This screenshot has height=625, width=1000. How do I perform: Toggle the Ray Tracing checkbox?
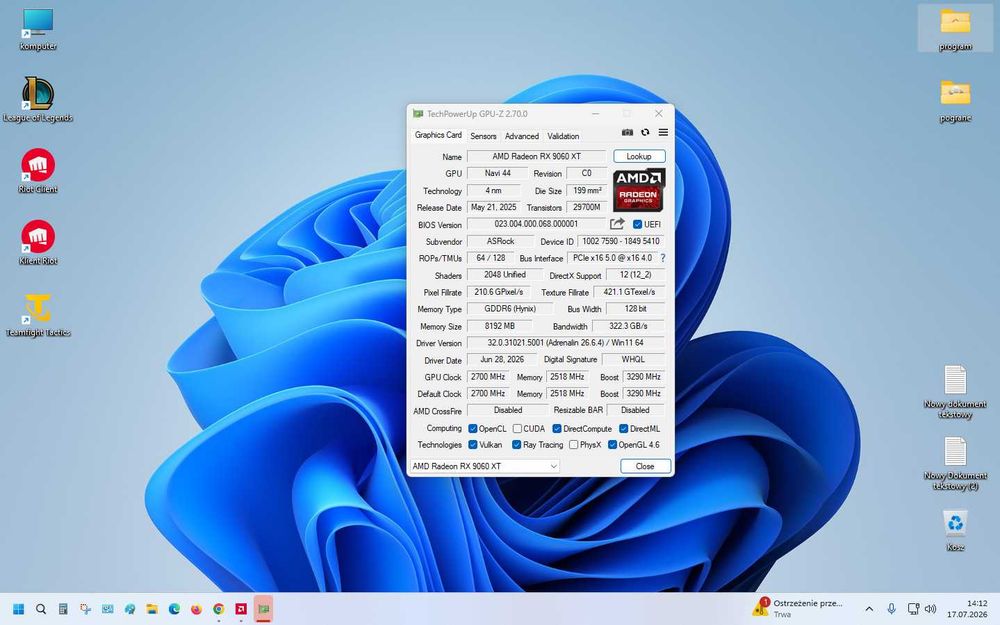click(x=517, y=445)
